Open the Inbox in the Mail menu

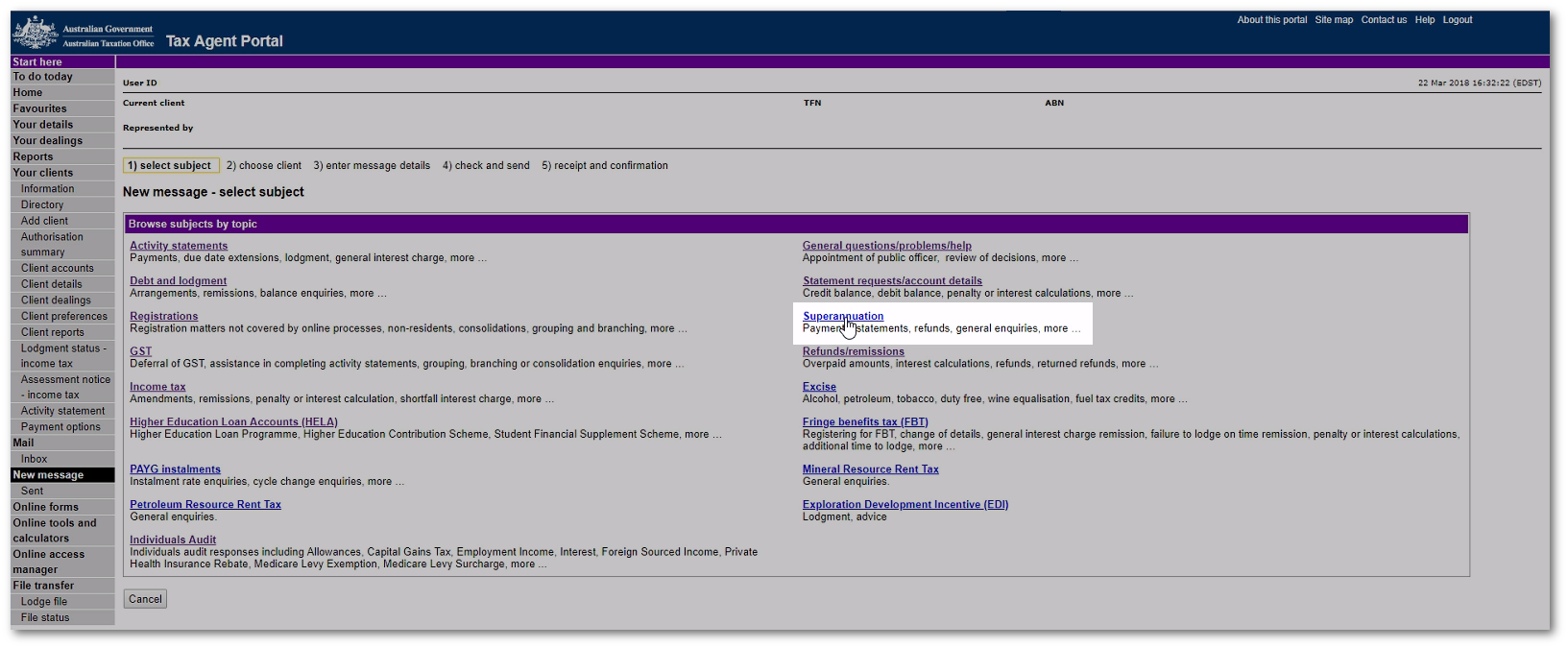[x=35, y=459]
